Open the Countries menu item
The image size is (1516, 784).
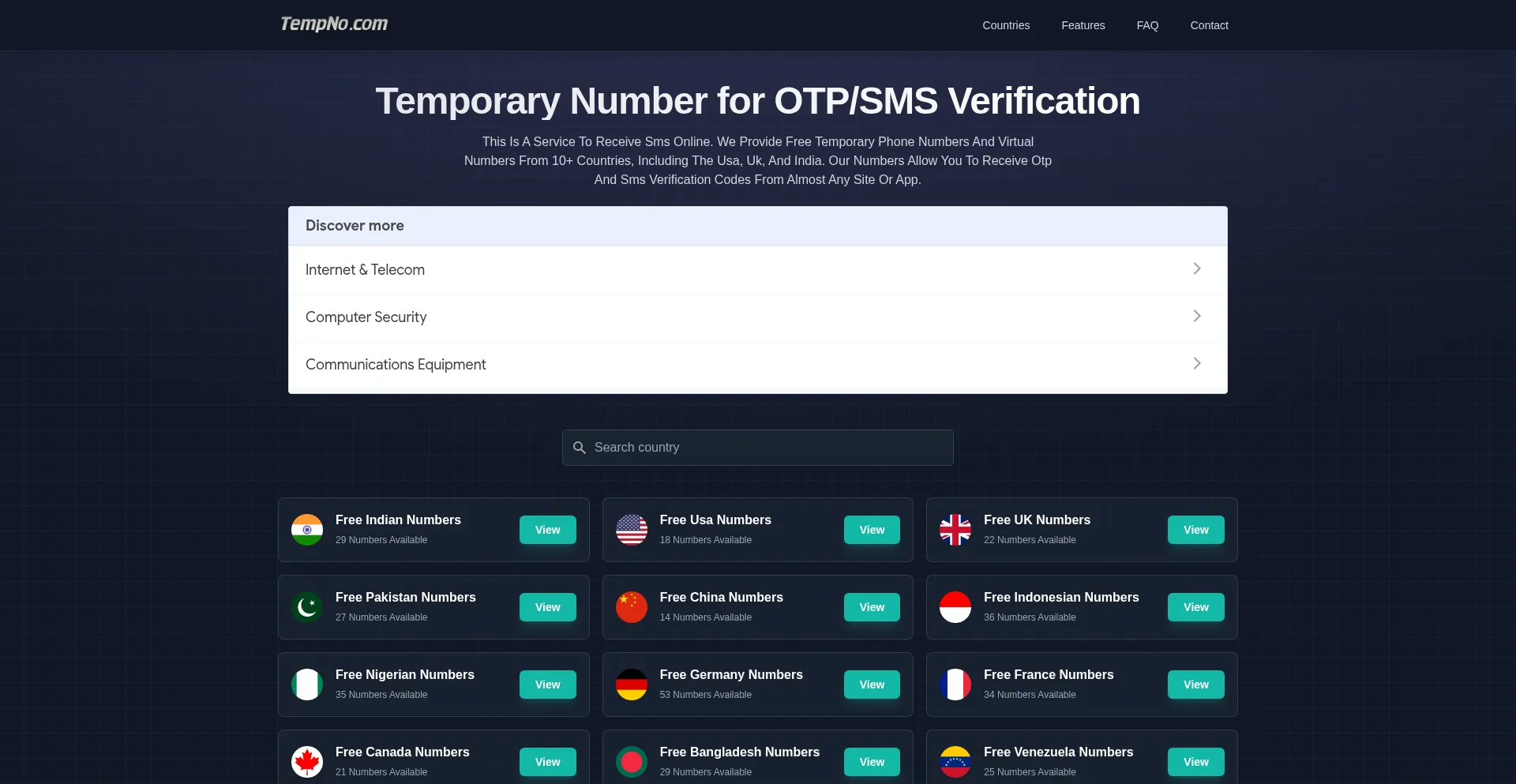(1006, 25)
